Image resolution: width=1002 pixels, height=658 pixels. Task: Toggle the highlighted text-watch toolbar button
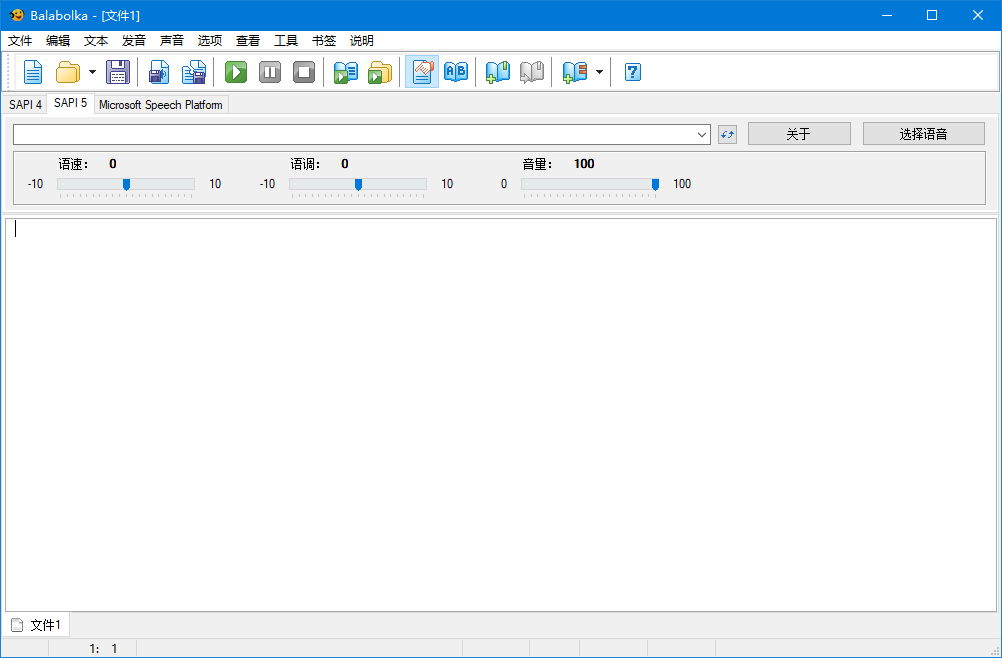point(422,72)
